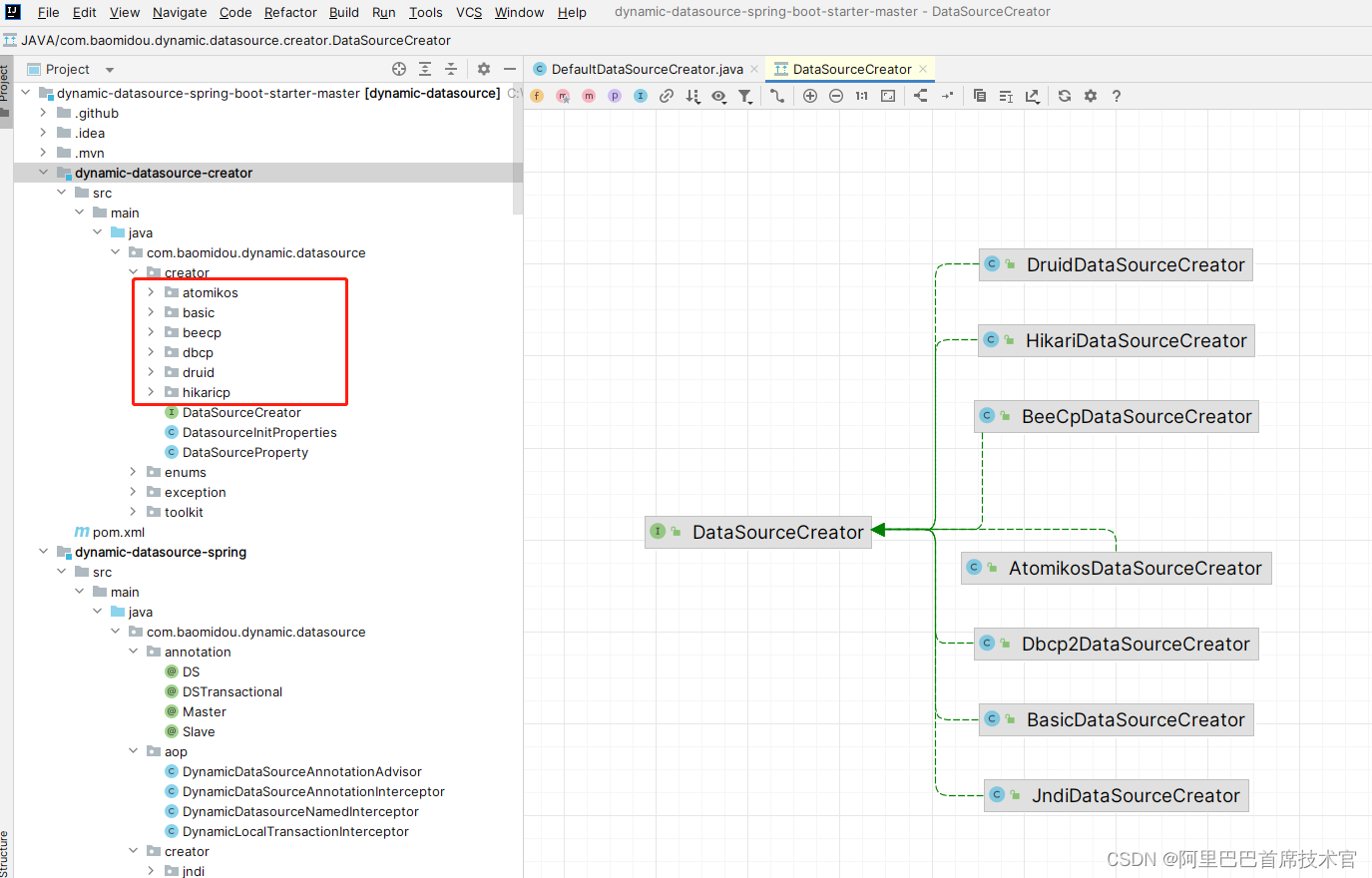Click the project tree vertical scrollbar

[x=518, y=150]
